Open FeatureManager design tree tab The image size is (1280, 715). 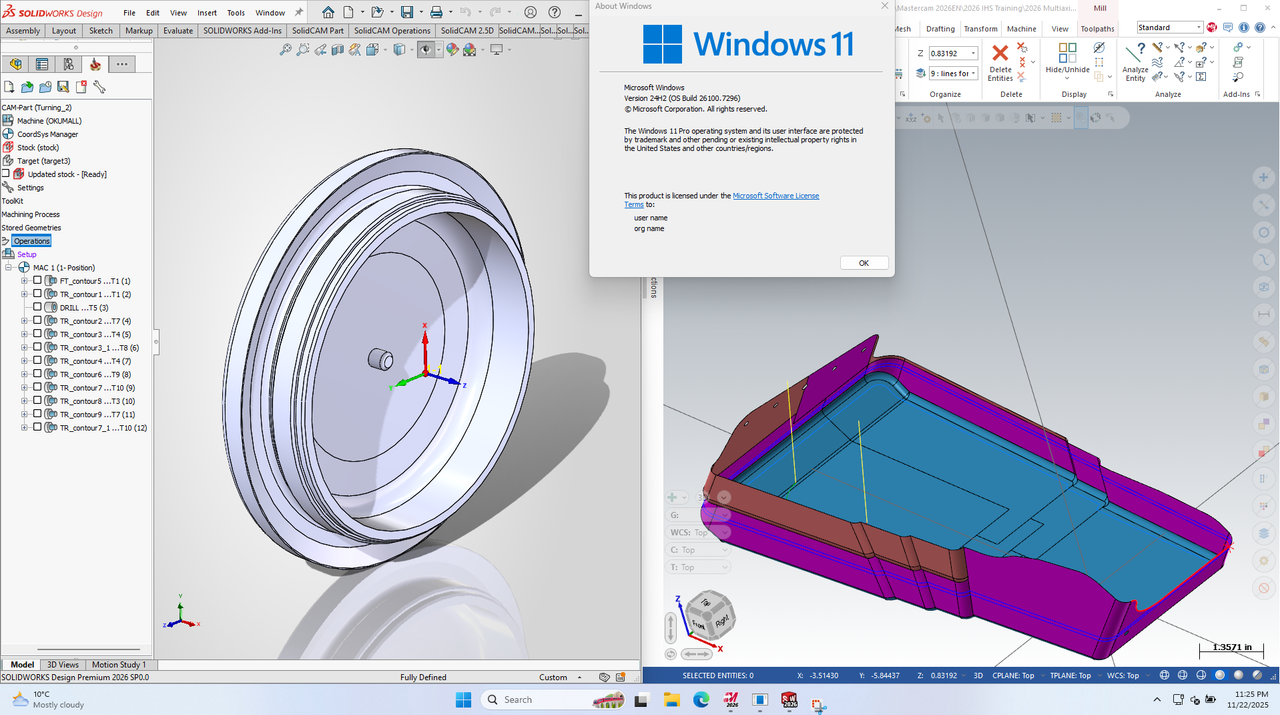(15, 64)
